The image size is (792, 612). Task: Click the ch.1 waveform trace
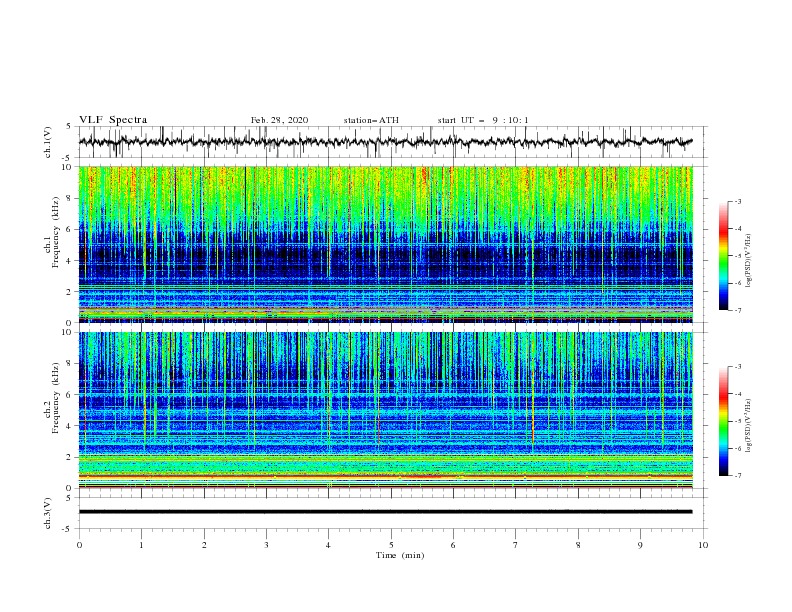click(385, 142)
